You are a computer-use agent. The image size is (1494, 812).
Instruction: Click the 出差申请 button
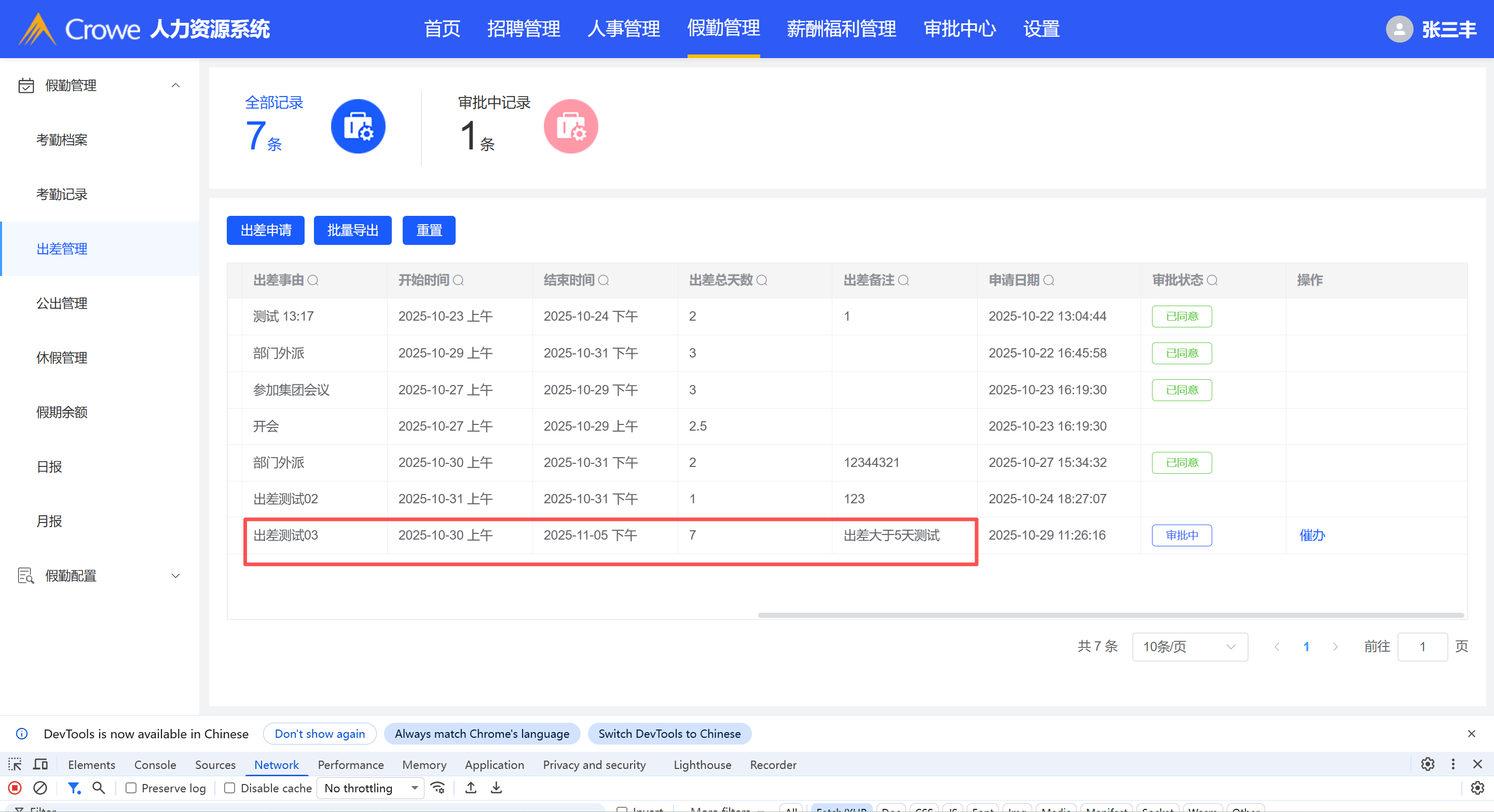click(266, 230)
